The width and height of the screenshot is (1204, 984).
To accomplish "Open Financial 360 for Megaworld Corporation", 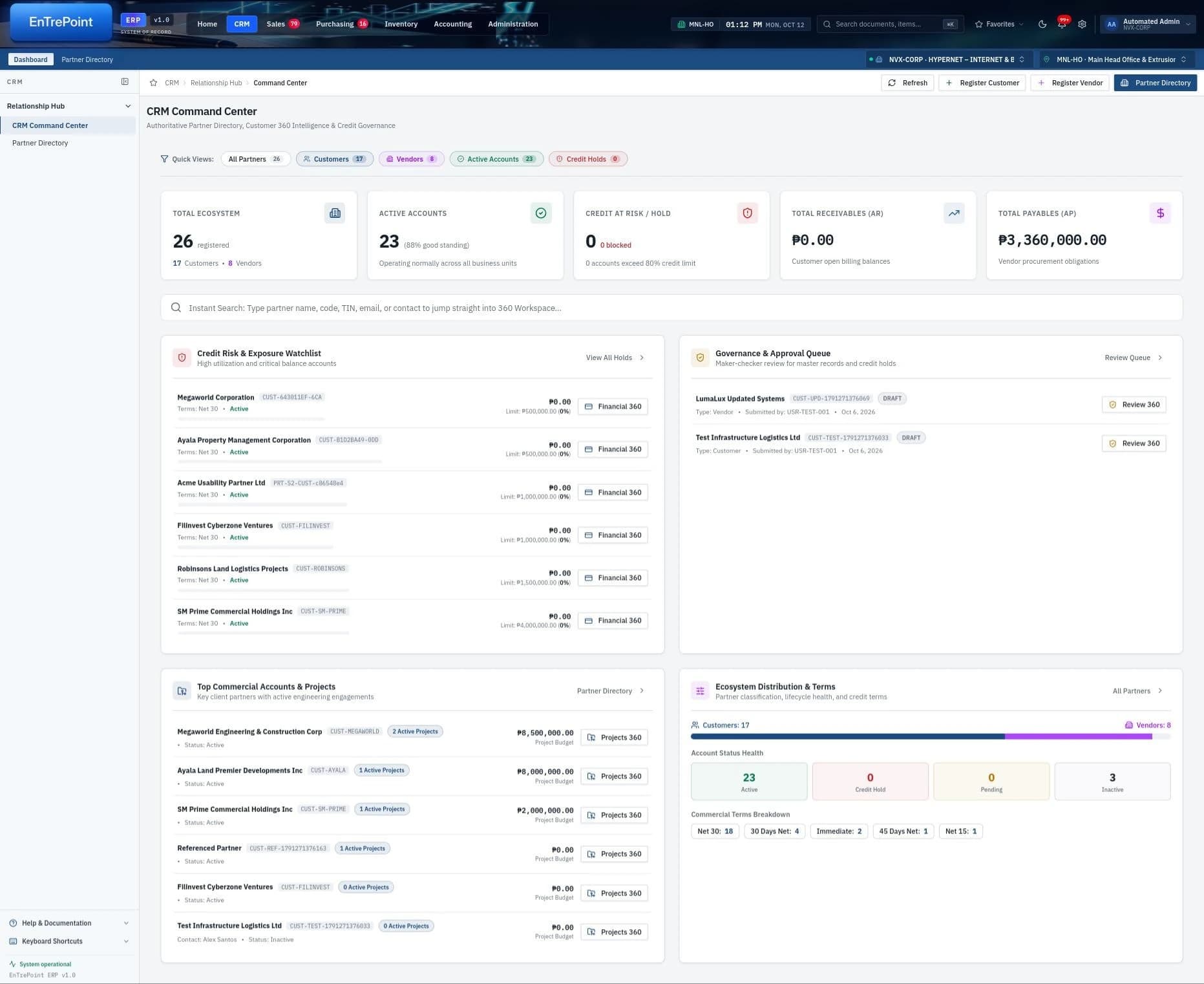I will (613, 407).
